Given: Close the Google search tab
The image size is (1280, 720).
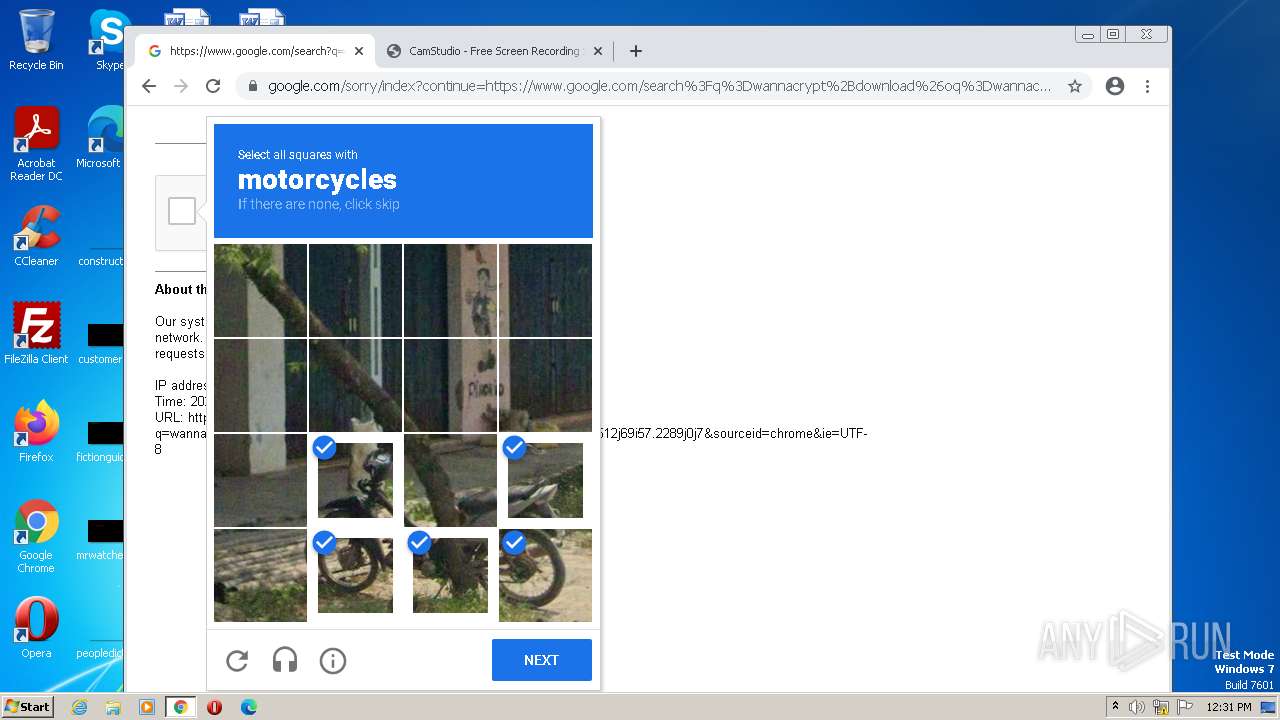Looking at the screenshot, I should click(x=359, y=51).
